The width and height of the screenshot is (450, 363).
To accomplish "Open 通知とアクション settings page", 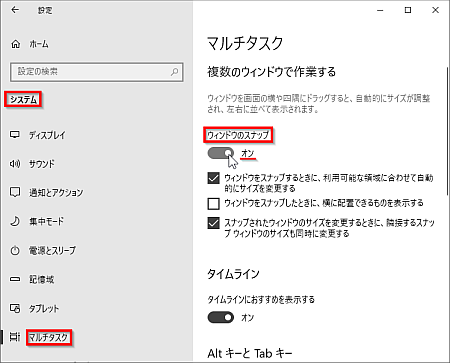I will tap(56, 193).
